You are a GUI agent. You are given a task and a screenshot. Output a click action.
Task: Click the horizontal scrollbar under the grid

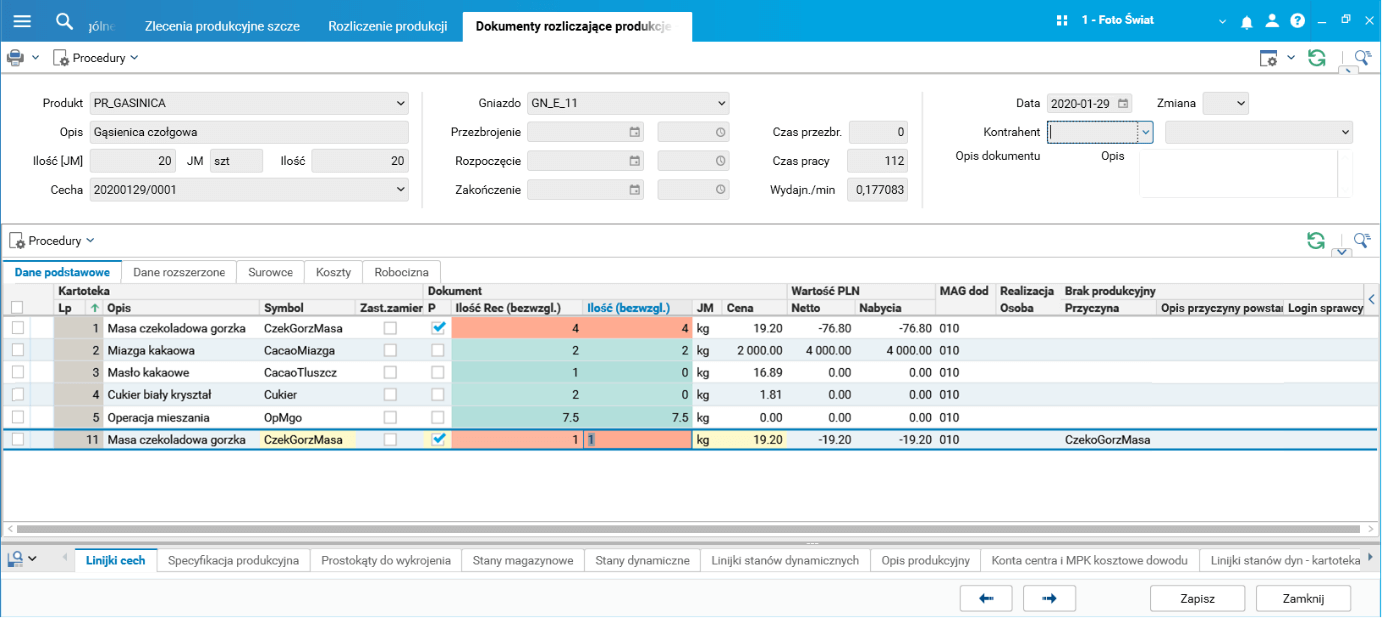pos(690,528)
